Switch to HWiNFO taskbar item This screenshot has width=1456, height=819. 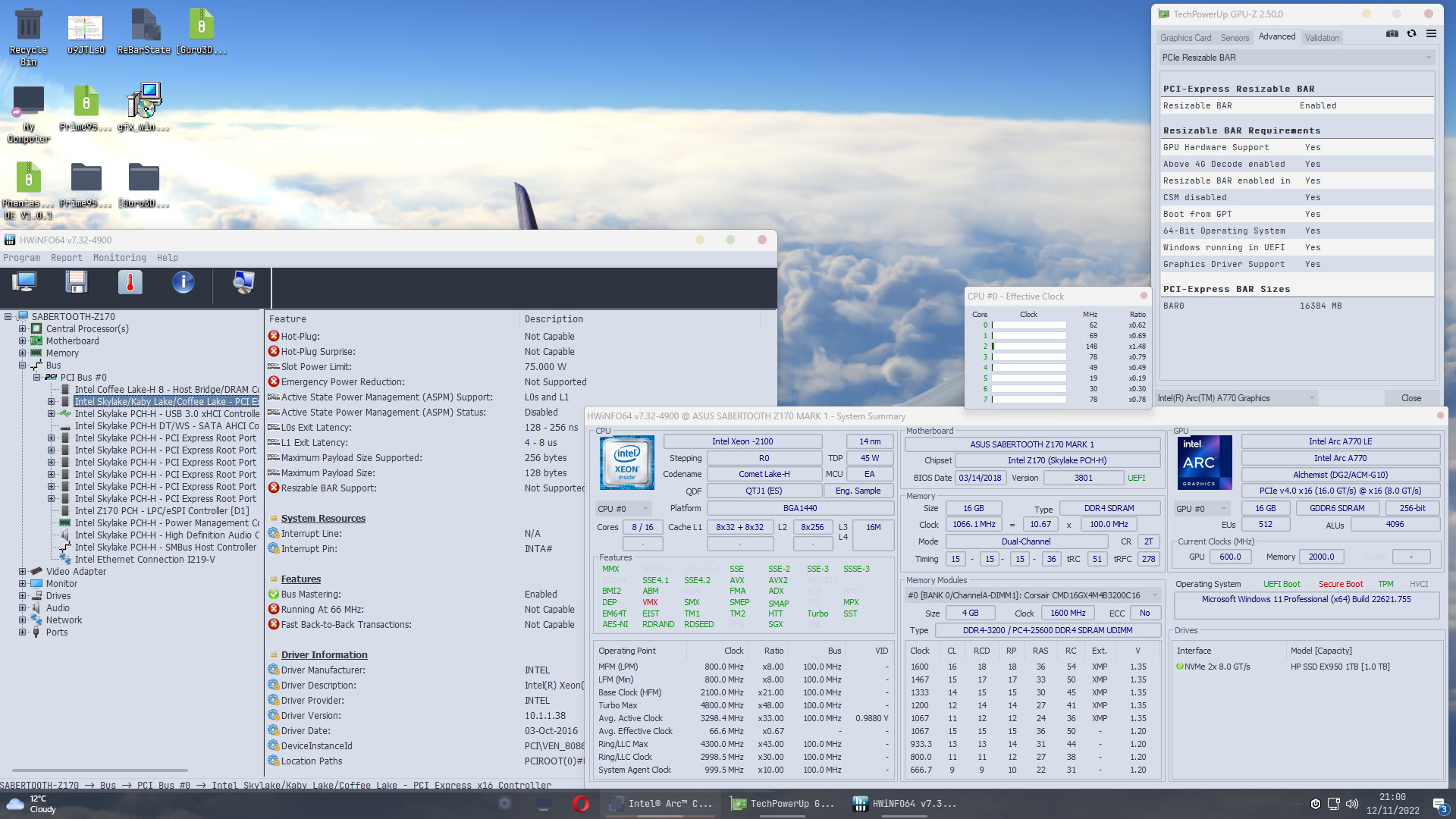(x=905, y=804)
